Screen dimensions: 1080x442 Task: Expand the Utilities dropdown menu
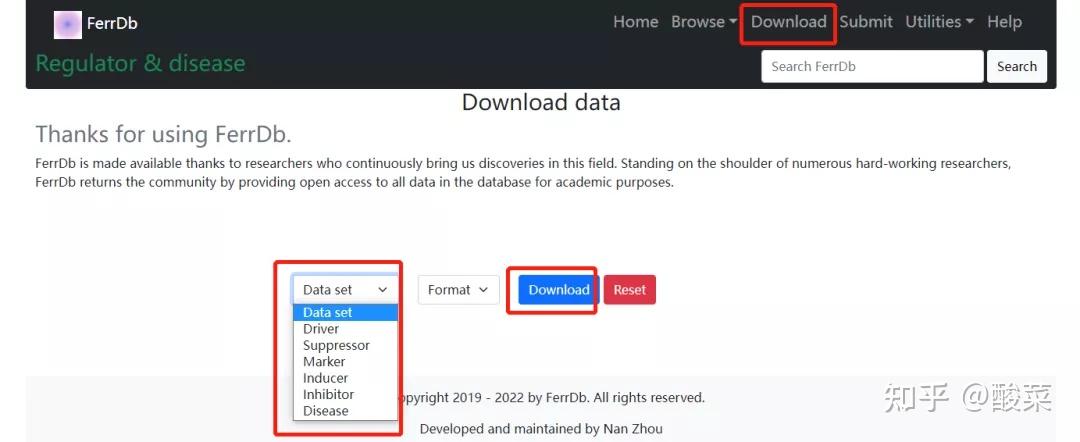939,22
